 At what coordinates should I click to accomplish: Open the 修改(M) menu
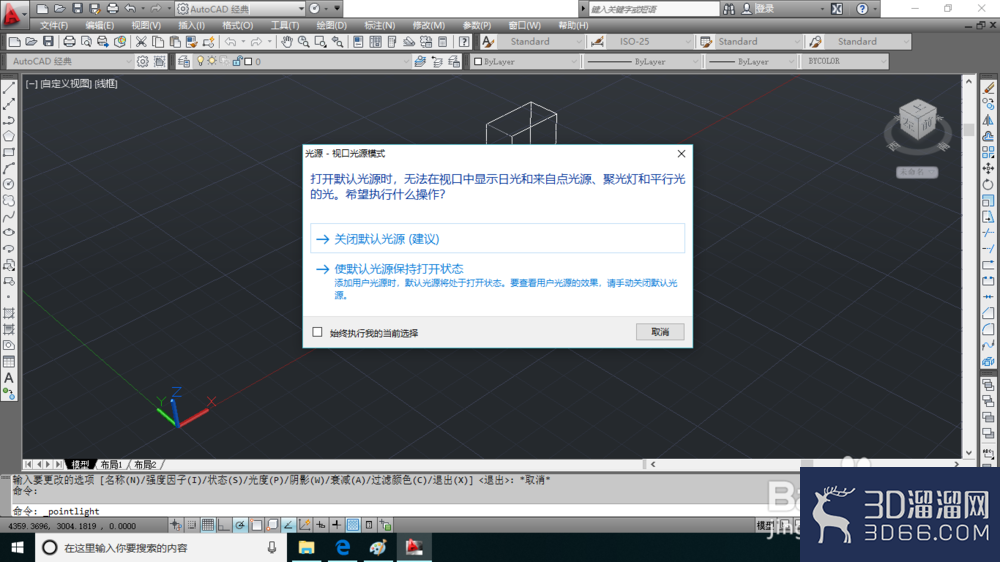pos(429,26)
